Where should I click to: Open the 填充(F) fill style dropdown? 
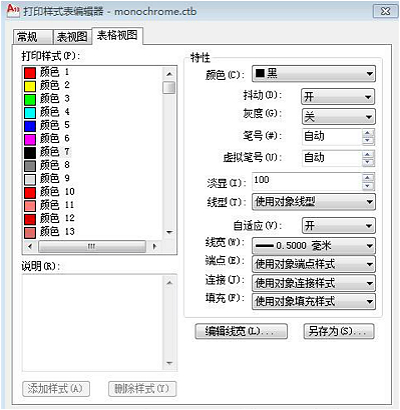coord(313,302)
